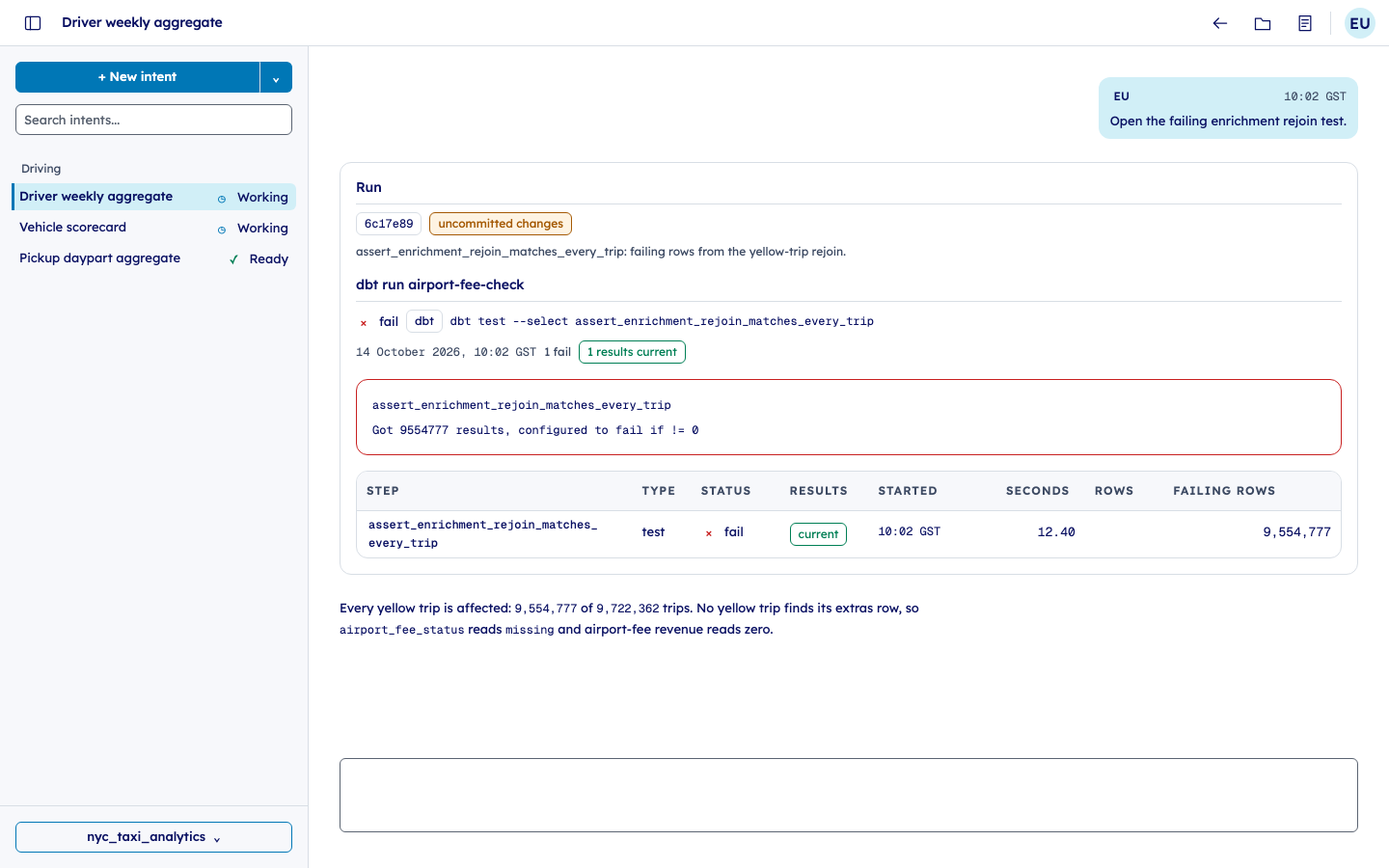
Task: Click the Working status icon for Vehicle scorecard
Action: [222, 229]
